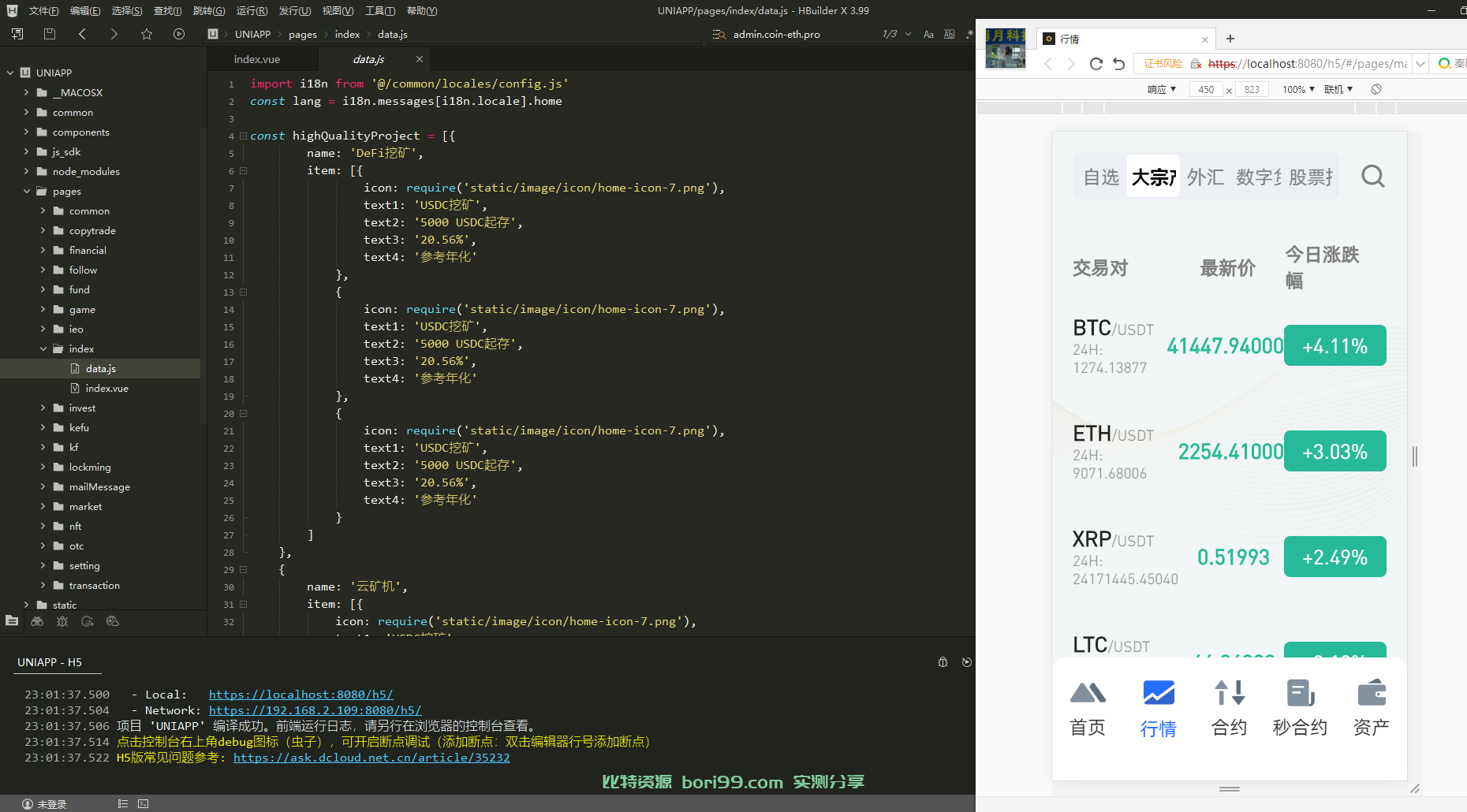Open new browser tab with plus icon
Screen dimensions: 1467x812
tap(1230, 39)
